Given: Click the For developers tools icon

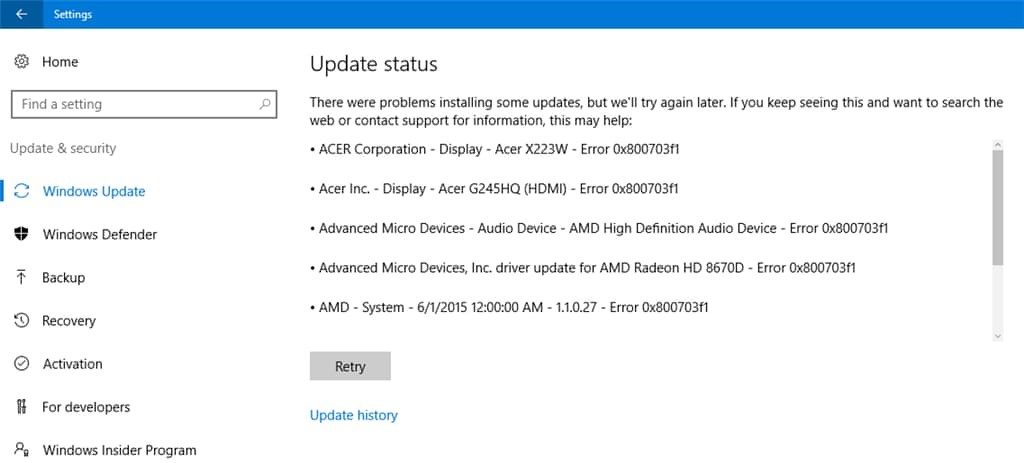Looking at the screenshot, I should [x=21, y=407].
